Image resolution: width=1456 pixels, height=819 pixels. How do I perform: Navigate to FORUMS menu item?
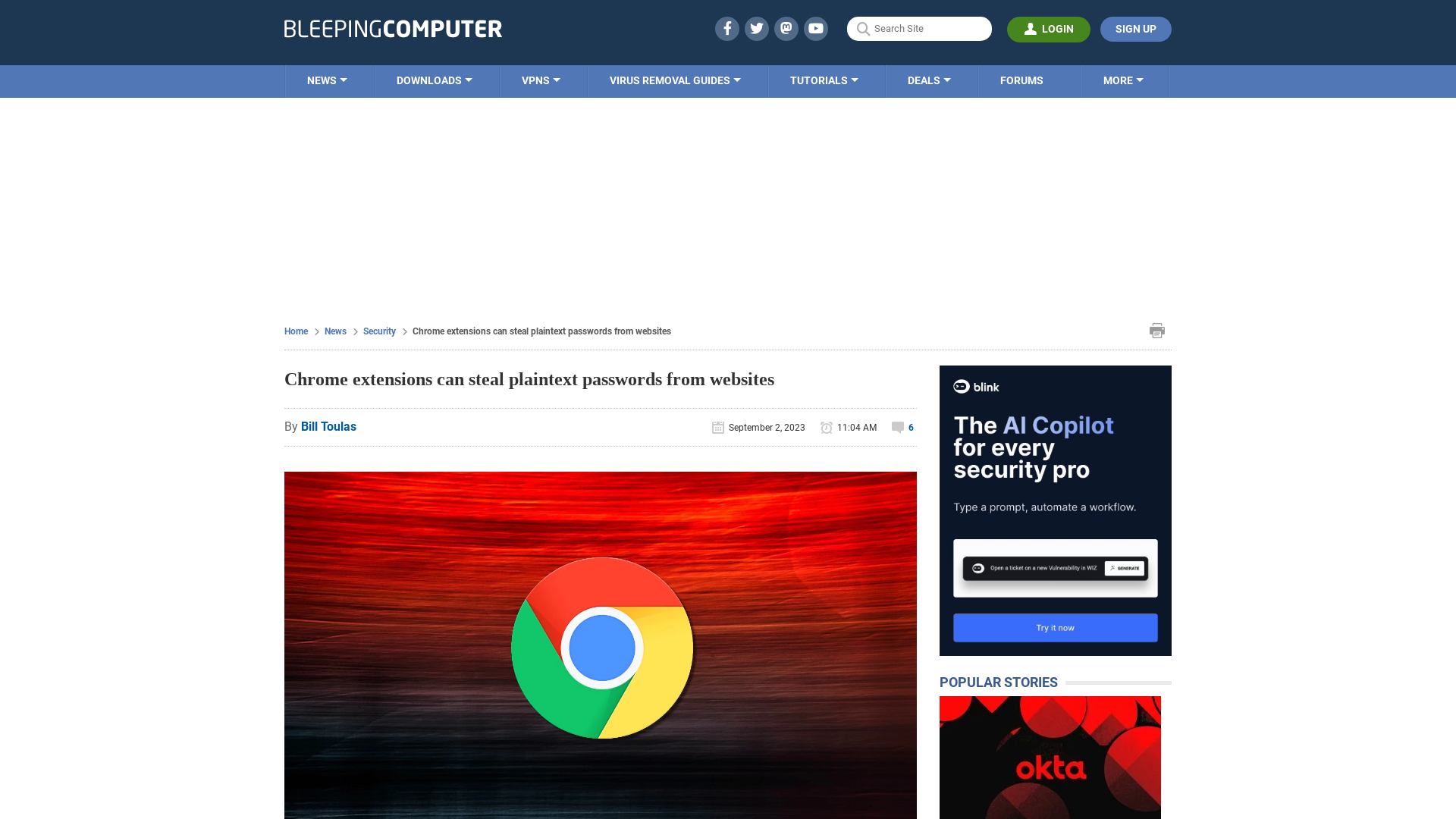(x=1021, y=80)
